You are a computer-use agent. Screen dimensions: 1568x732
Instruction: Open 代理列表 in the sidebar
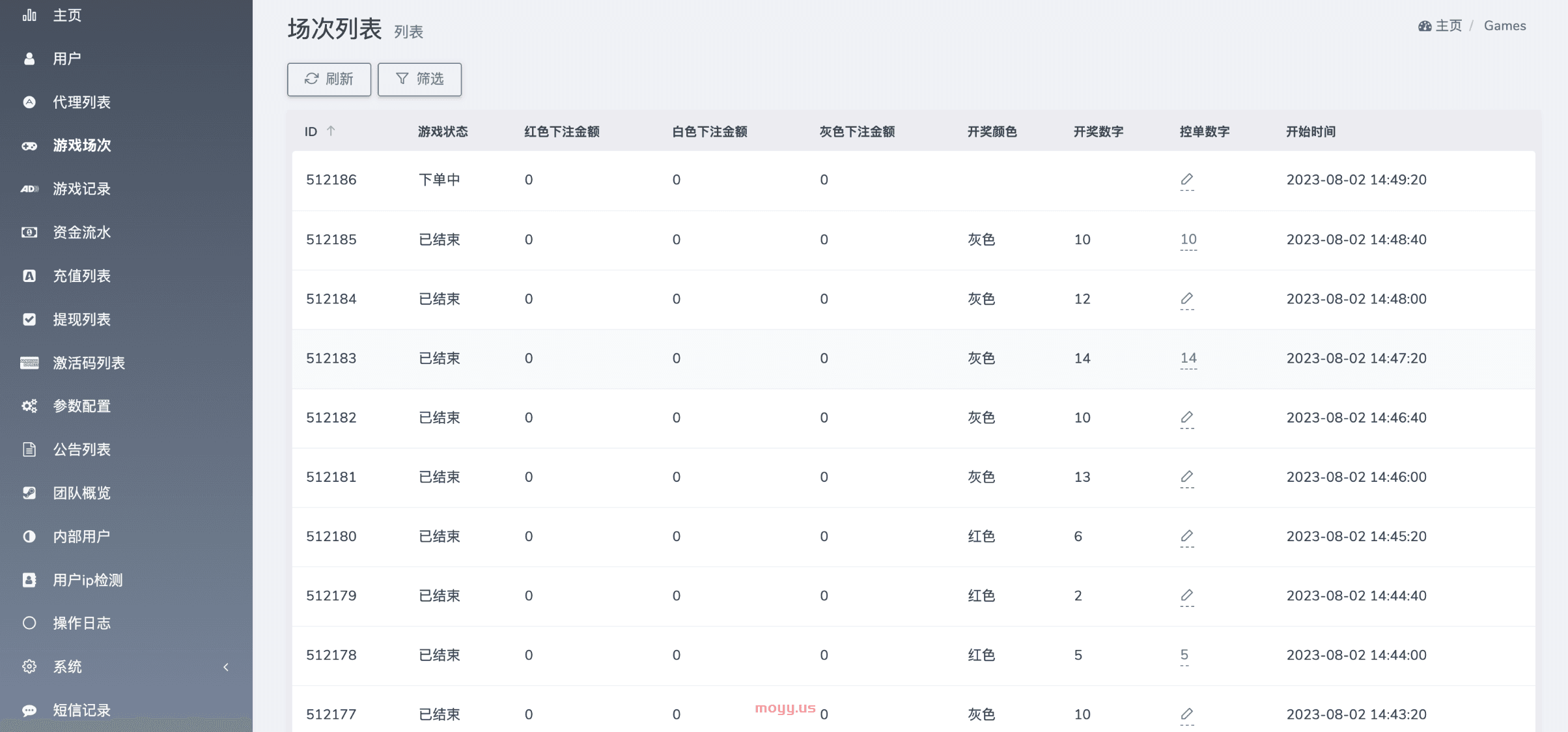tap(81, 102)
